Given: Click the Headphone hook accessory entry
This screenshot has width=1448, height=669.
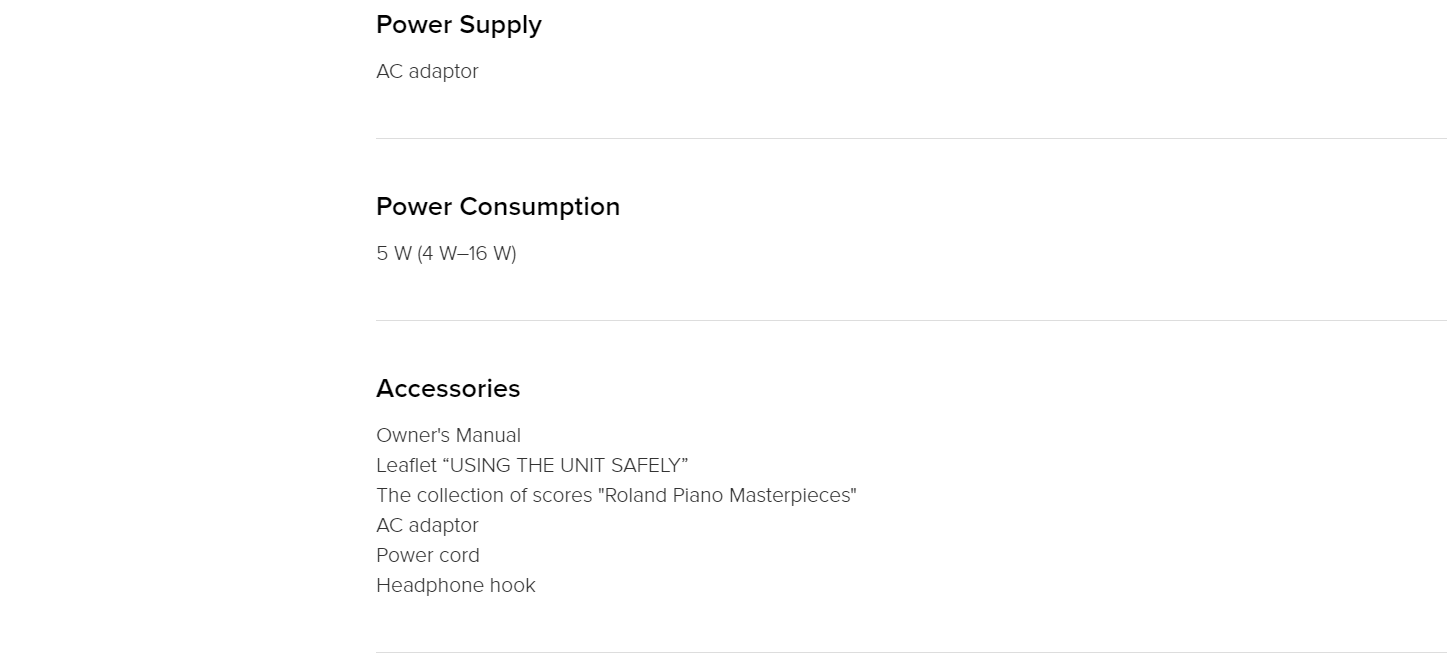Looking at the screenshot, I should click(456, 585).
